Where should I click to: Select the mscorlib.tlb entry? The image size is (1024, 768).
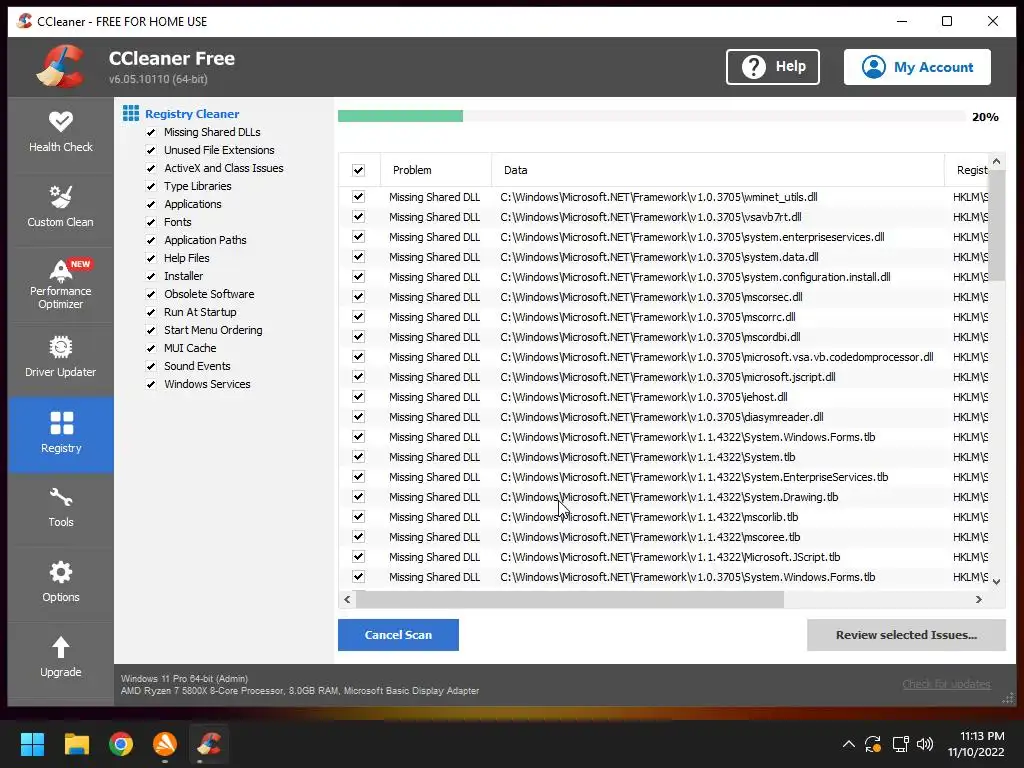point(663,517)
